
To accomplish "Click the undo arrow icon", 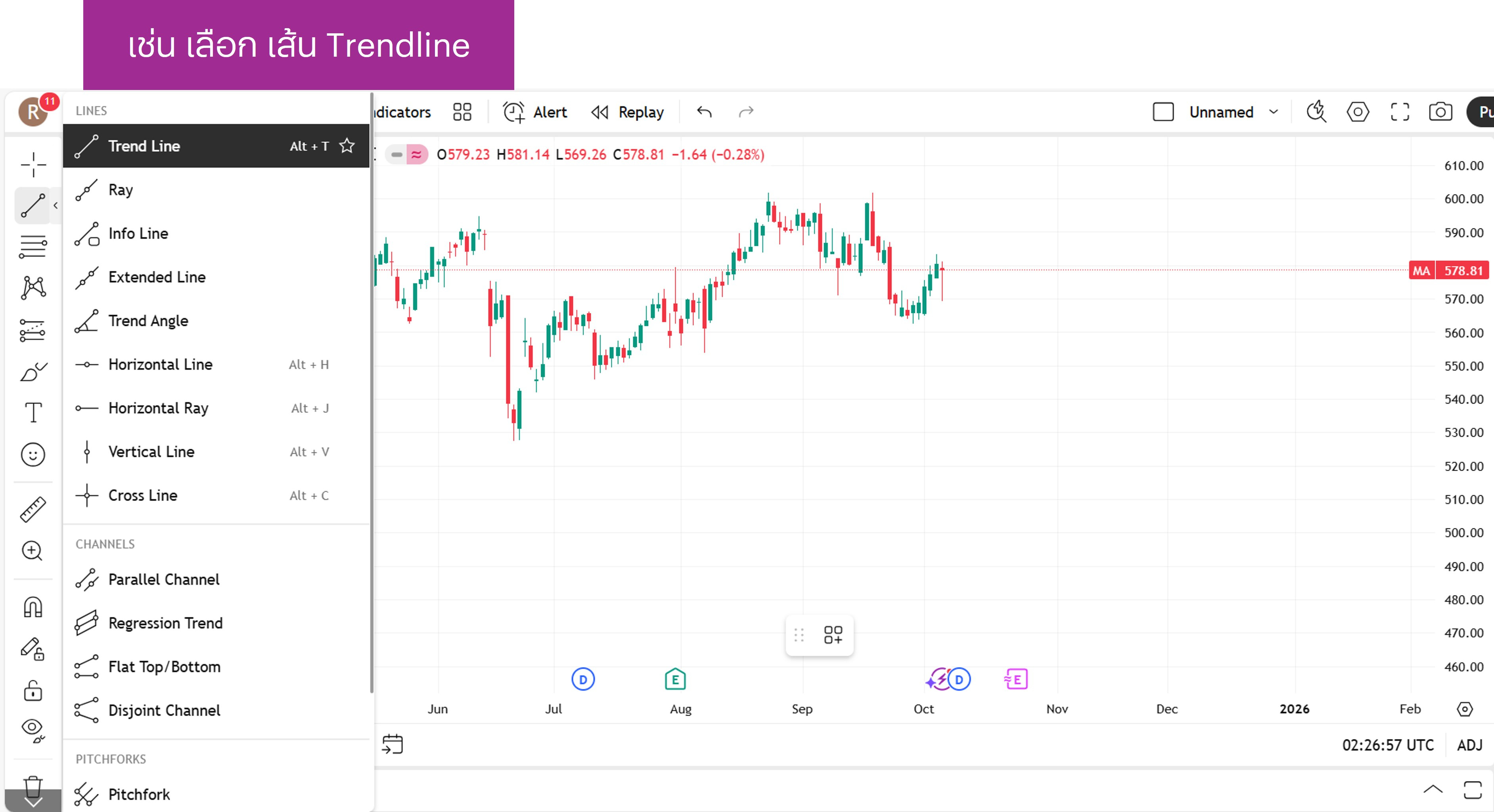I will point(704,112).
